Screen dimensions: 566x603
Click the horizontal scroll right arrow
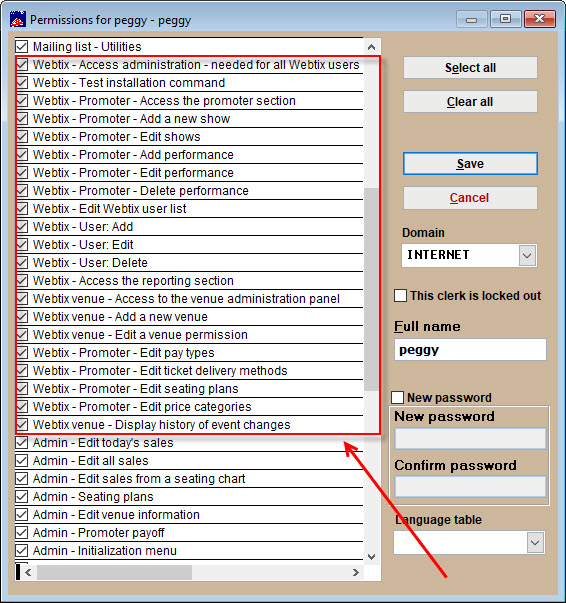coord(356,573)
